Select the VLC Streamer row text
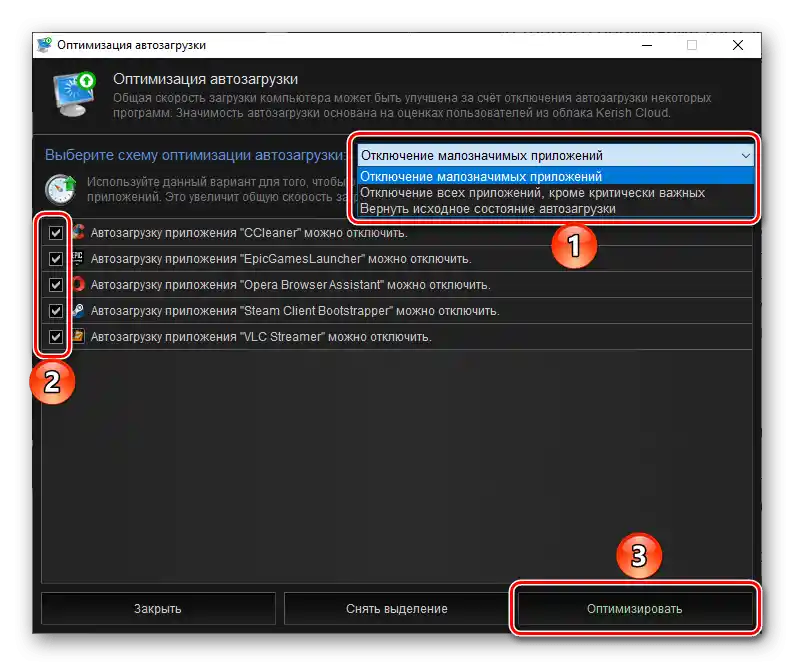This screenshot has height=666, width=794. click(x=261, y=337)
